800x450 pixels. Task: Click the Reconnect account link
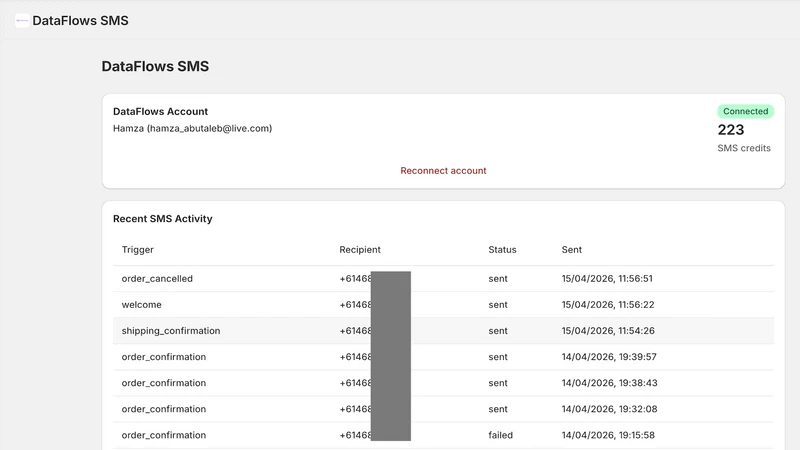(x=443, y=171)
